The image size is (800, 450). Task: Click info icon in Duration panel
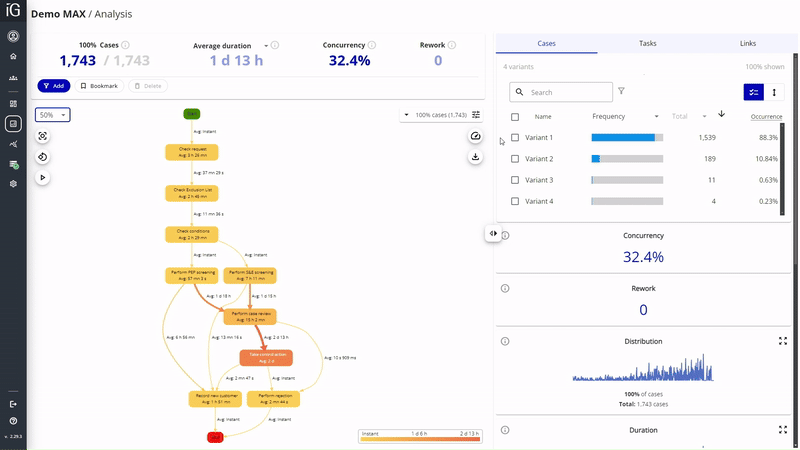coord(505,430)
